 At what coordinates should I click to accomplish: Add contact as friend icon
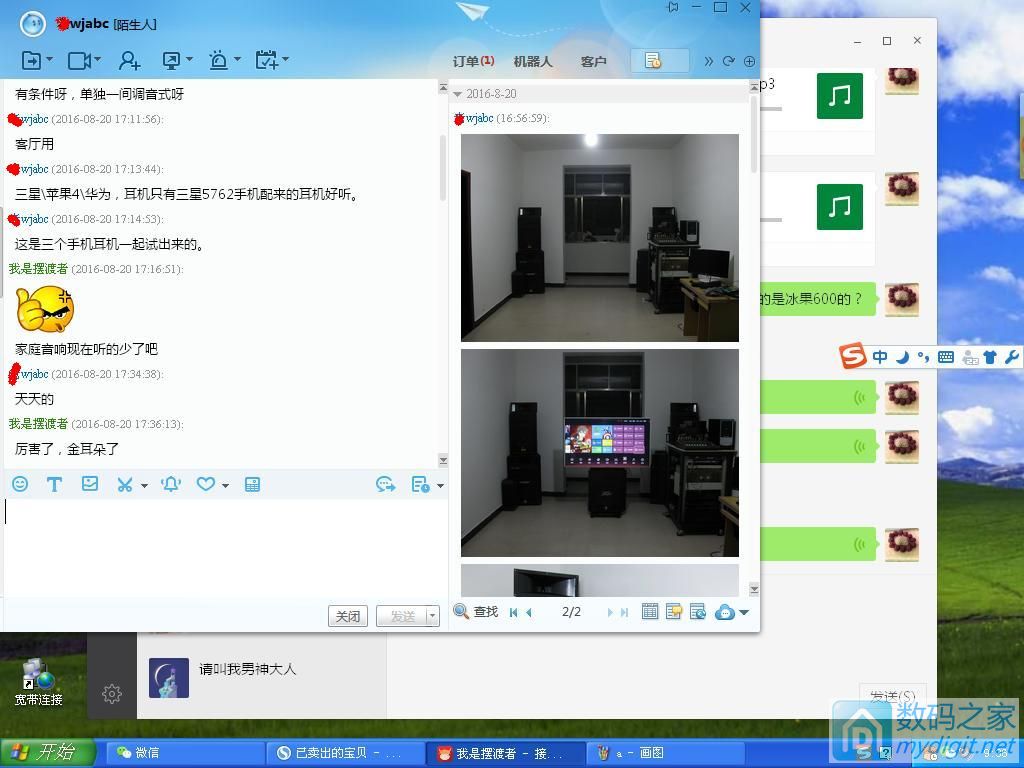pyautogui.click(x=129, y=61)
